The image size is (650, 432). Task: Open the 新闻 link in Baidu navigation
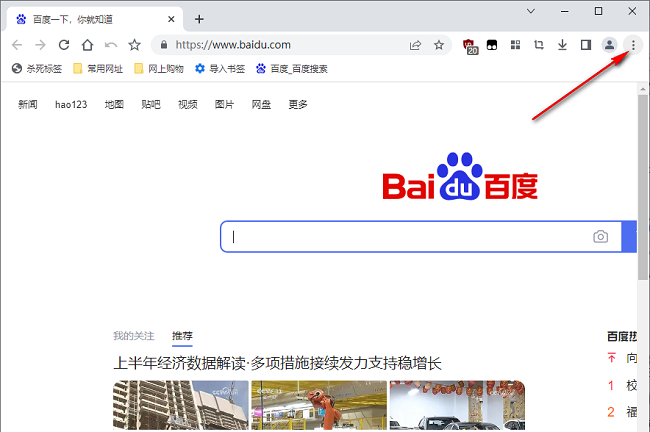click(28, 104)
